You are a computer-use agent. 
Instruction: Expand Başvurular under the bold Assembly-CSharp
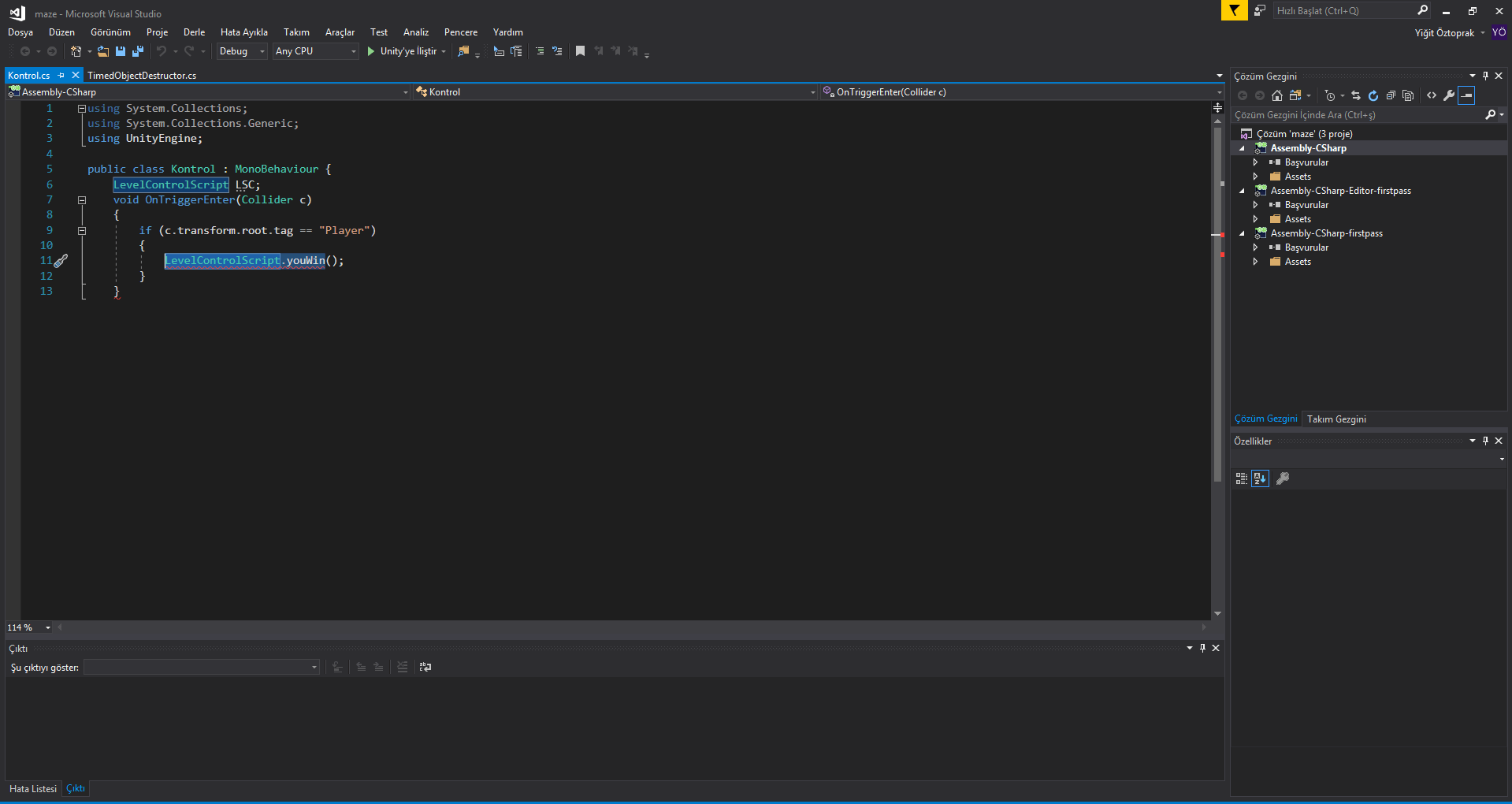(1256, 162)
